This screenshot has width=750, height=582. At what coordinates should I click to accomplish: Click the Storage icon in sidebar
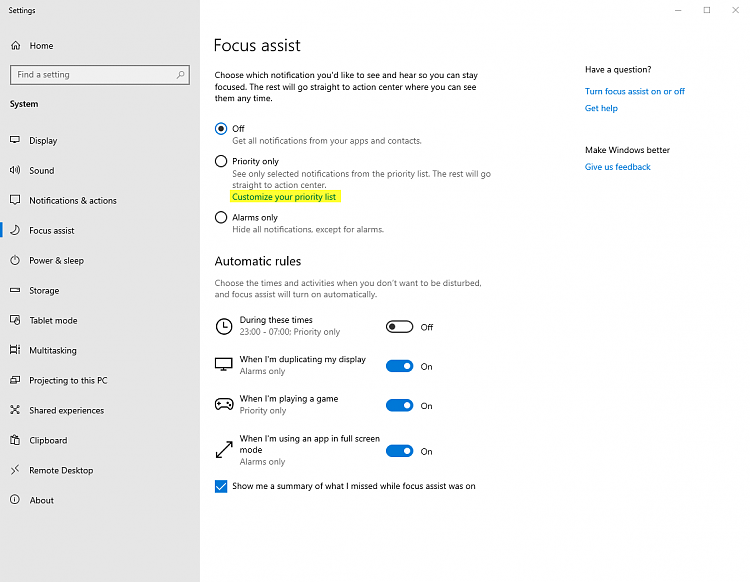pyautogui.click(x=16, y=291)
